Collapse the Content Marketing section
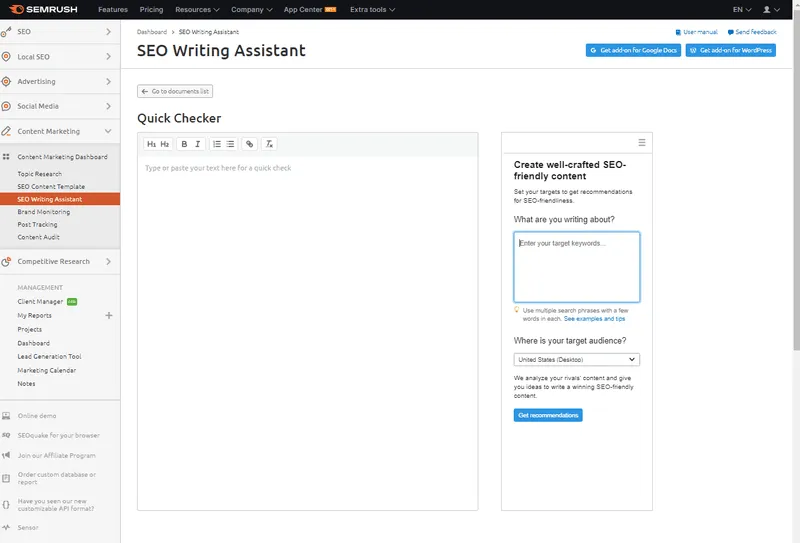 [x=108, y=131]
